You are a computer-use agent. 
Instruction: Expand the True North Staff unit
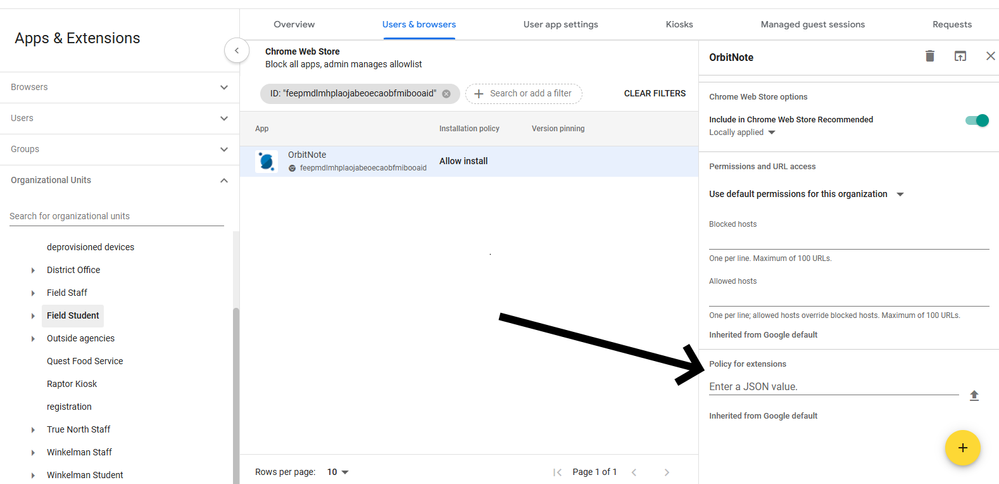pos(33,430)
